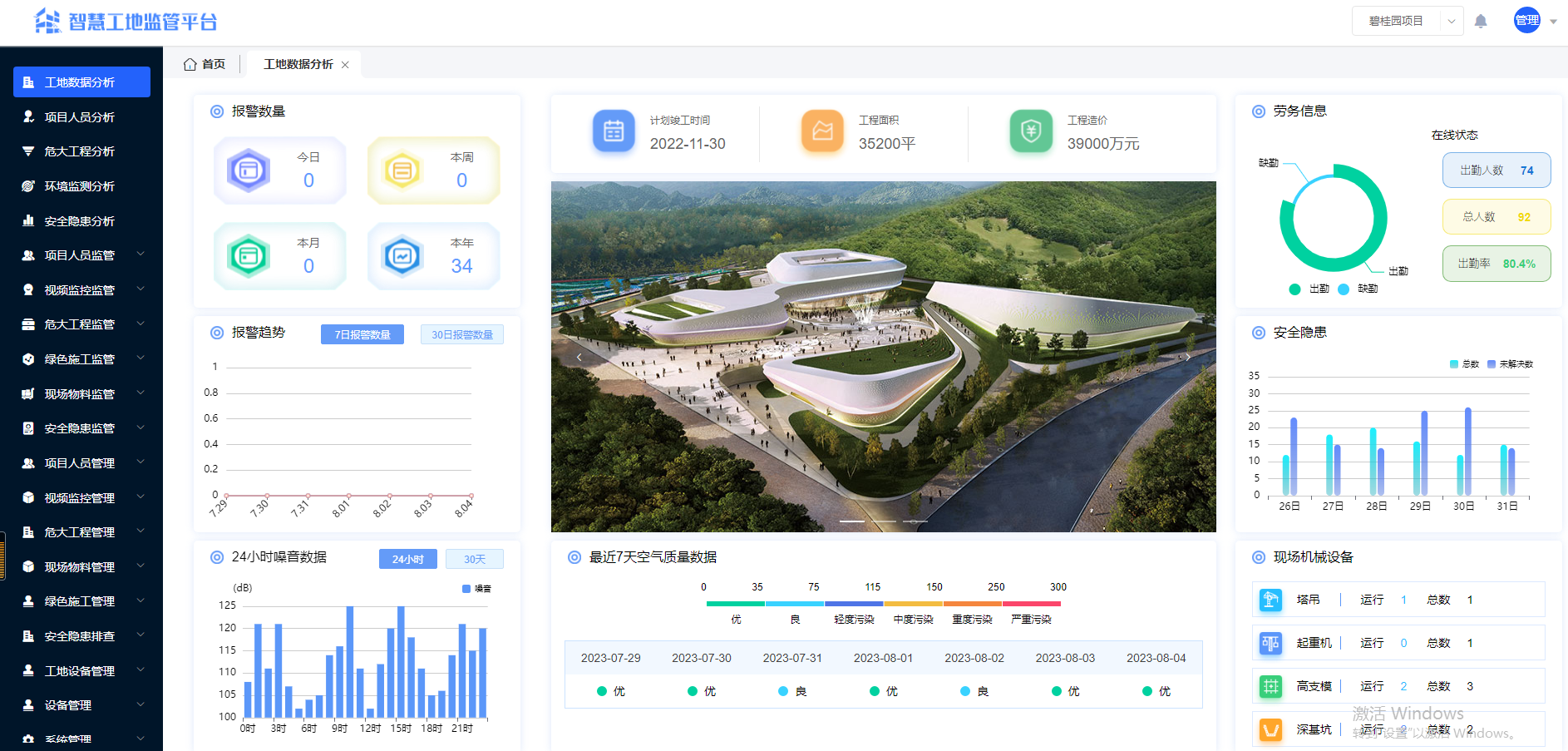Go to previous carousel image arrow

(x=579, y=357)
